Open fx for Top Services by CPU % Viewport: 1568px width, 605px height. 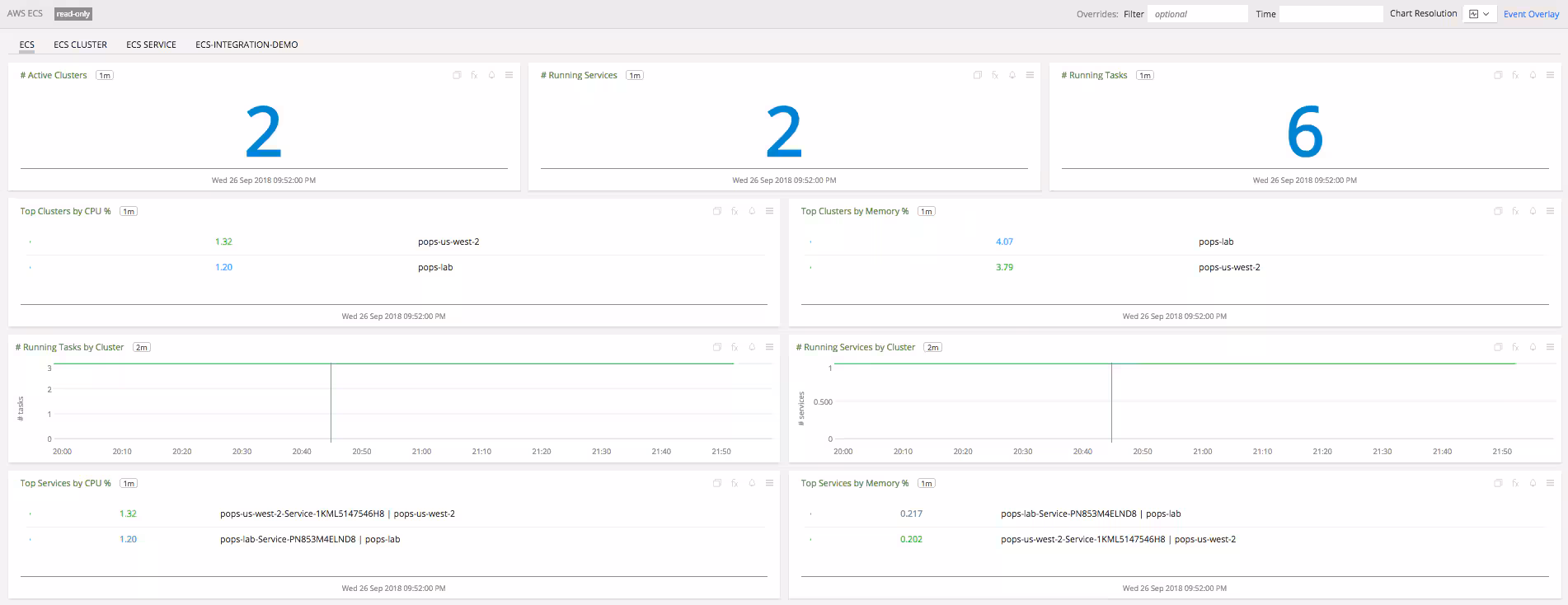click(735, 483)
